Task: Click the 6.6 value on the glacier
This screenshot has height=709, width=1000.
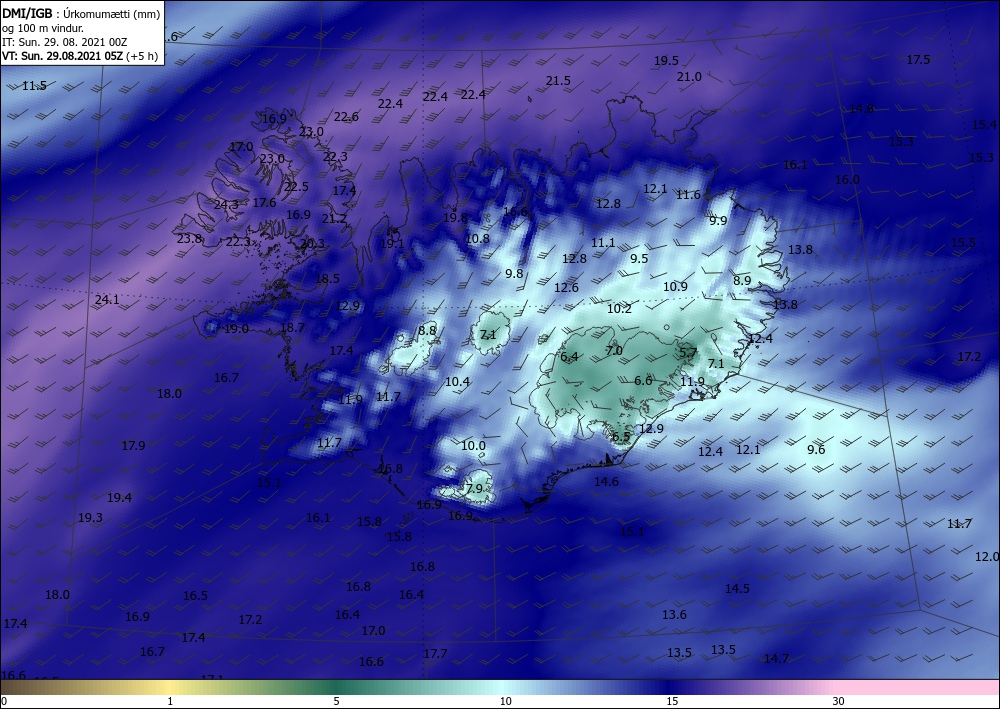Action: [643, 381]
